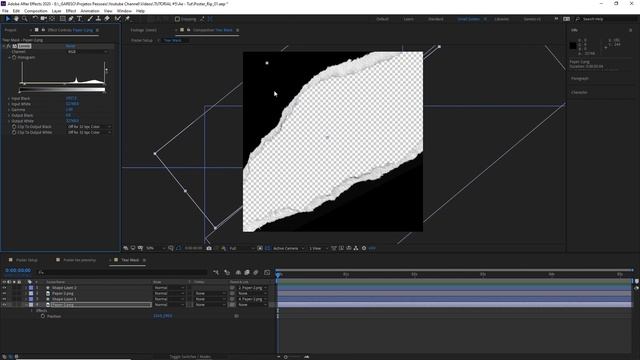Click the region of interest icon
Image resolution: width=640 pixels, height=360 pixels.
click(x=260, y=248)
